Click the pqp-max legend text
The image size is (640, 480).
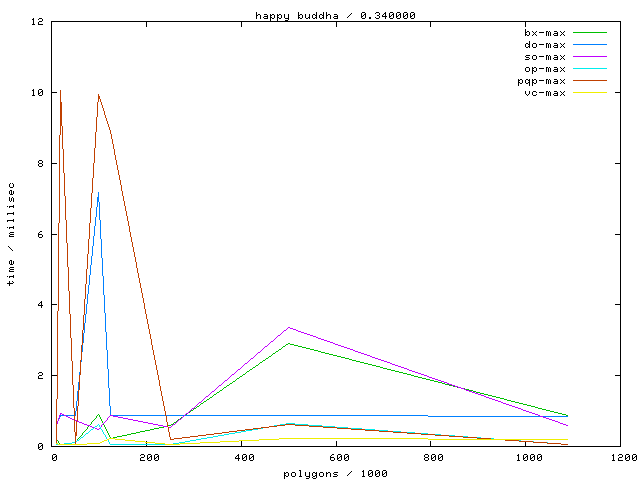point(542,81)
